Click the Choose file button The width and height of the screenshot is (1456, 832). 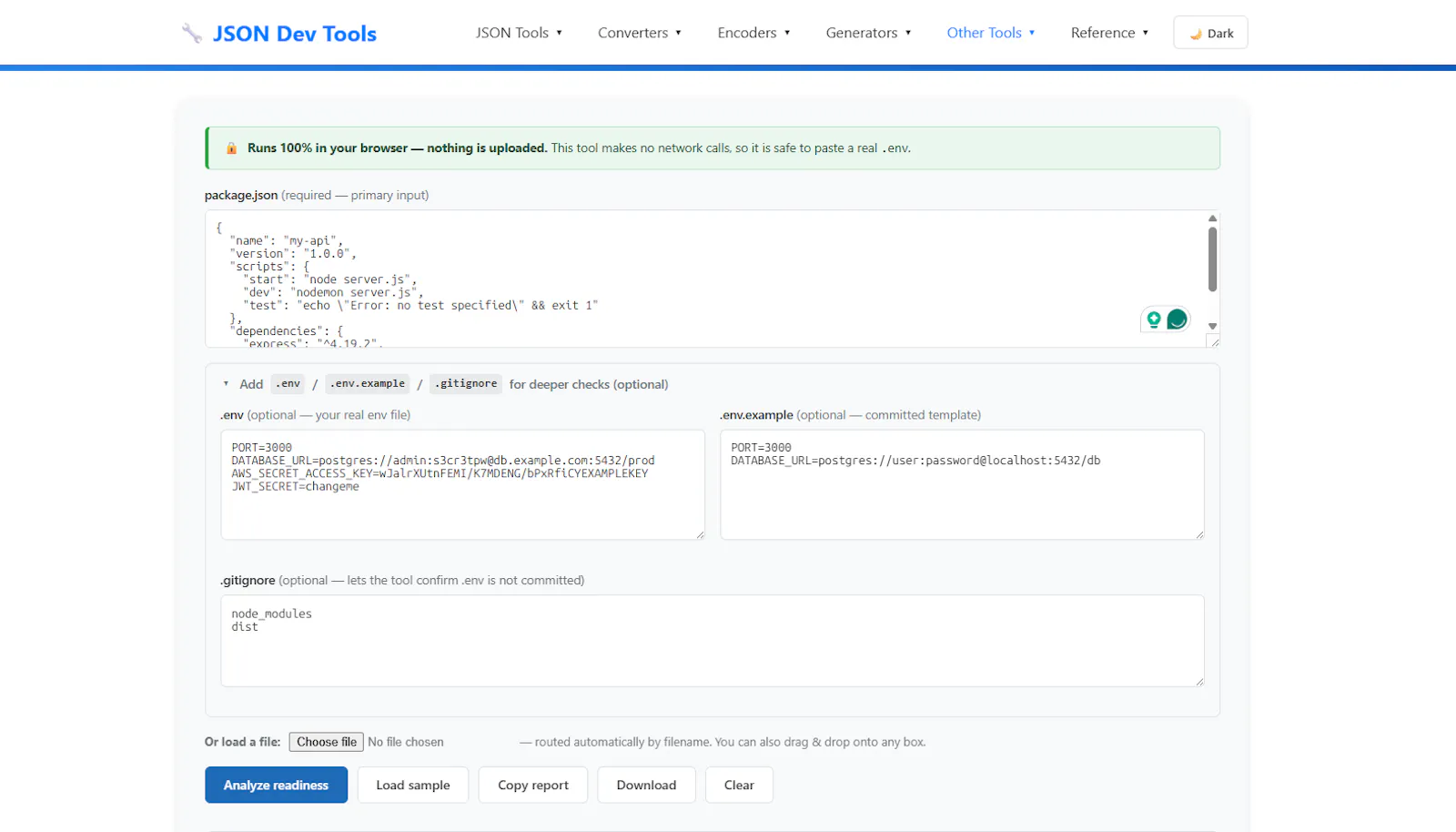click(x=327, y=742)
